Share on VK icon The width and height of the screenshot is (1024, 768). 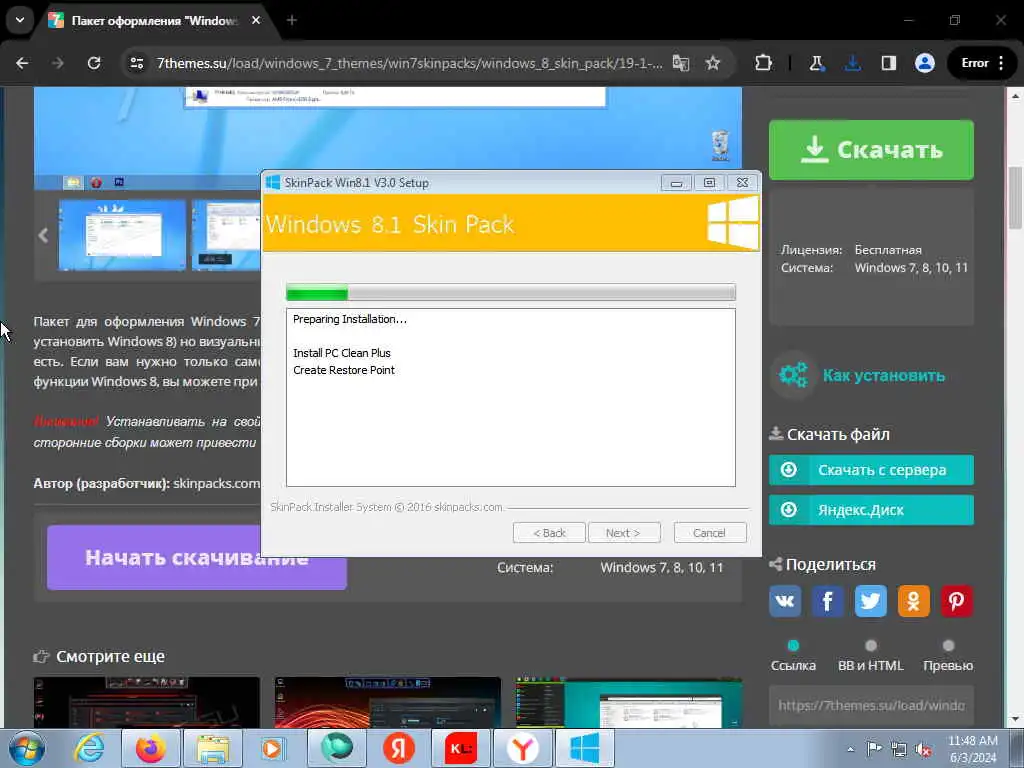785,601
